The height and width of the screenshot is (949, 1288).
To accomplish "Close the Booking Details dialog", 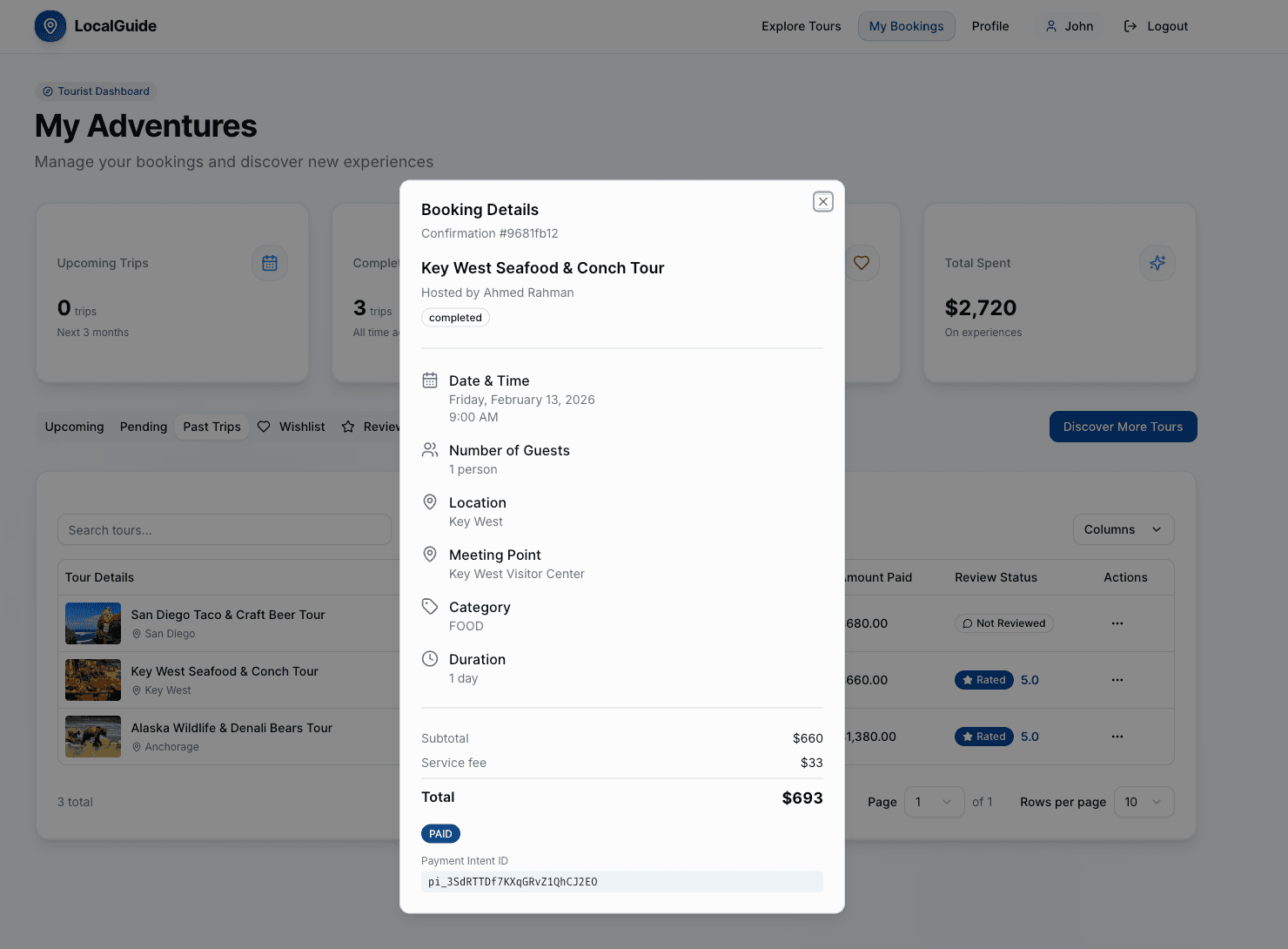I will (822, 202).
